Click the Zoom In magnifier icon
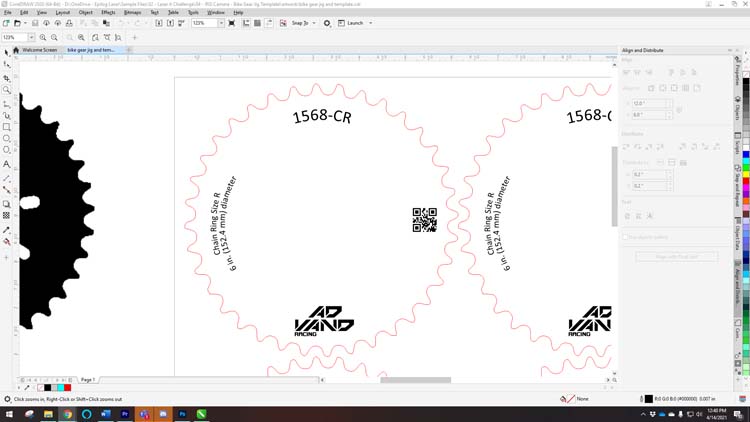Image resolution: width=750 pixels, height=422 pixels. (43, 37)
